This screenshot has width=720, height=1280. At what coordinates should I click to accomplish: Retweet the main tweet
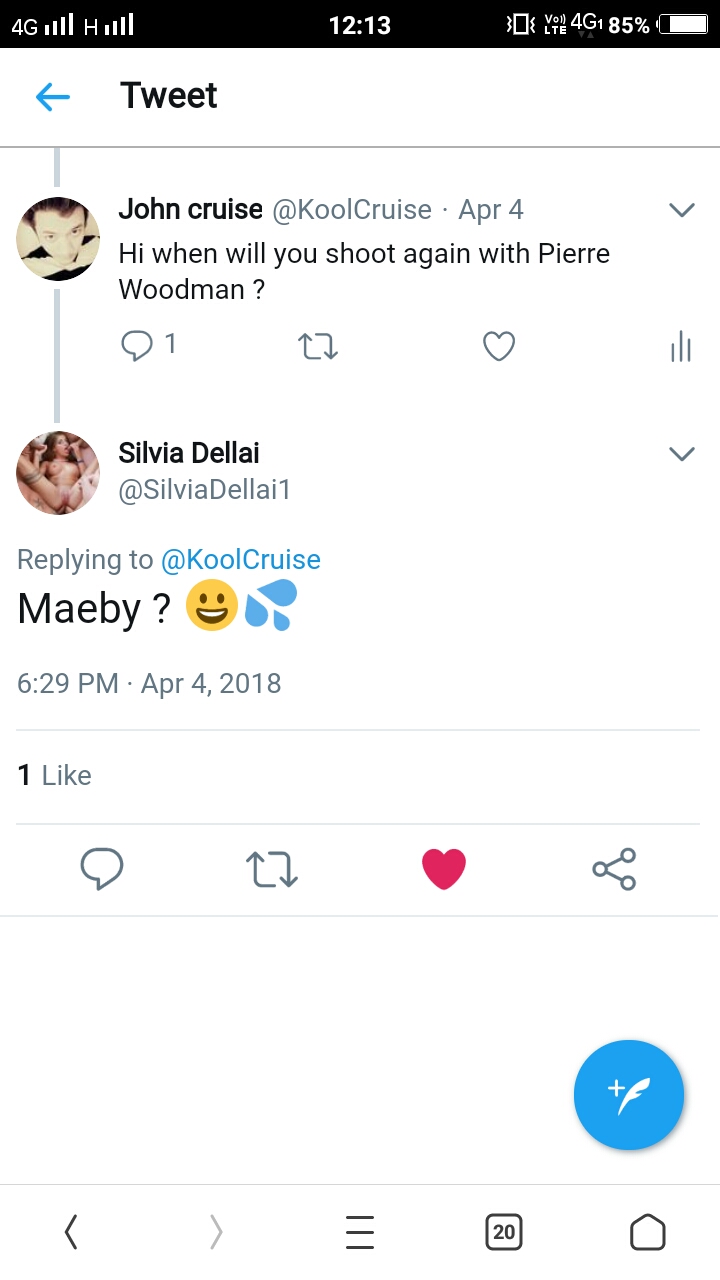pos(272,869)
